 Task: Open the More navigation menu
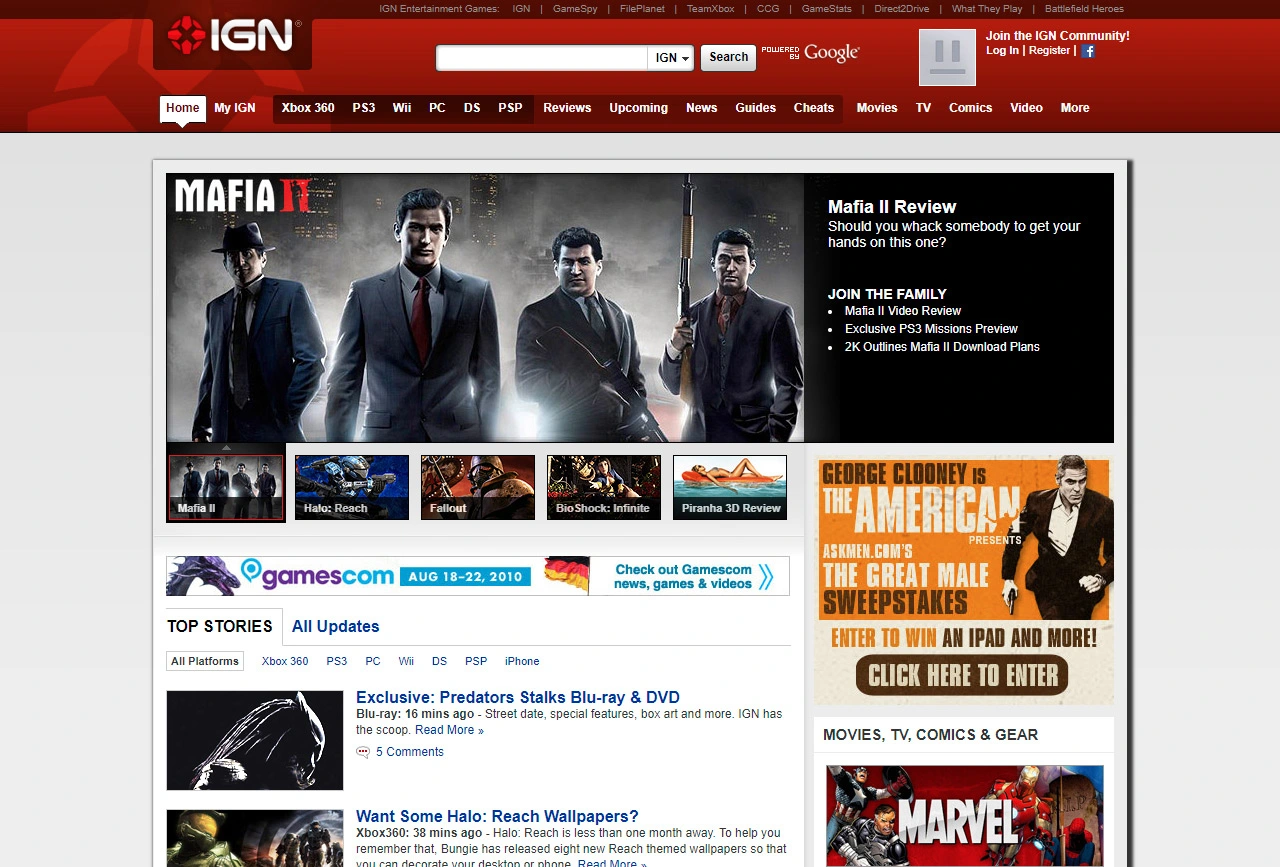click(1075, 108)
